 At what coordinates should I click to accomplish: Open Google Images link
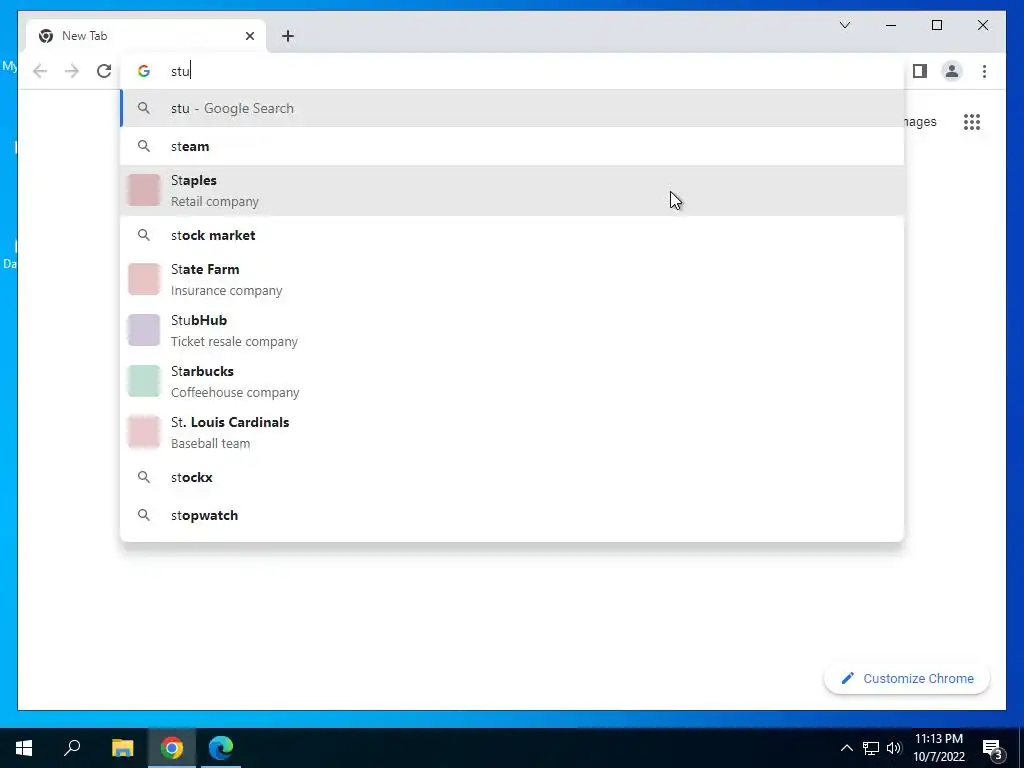921,122
